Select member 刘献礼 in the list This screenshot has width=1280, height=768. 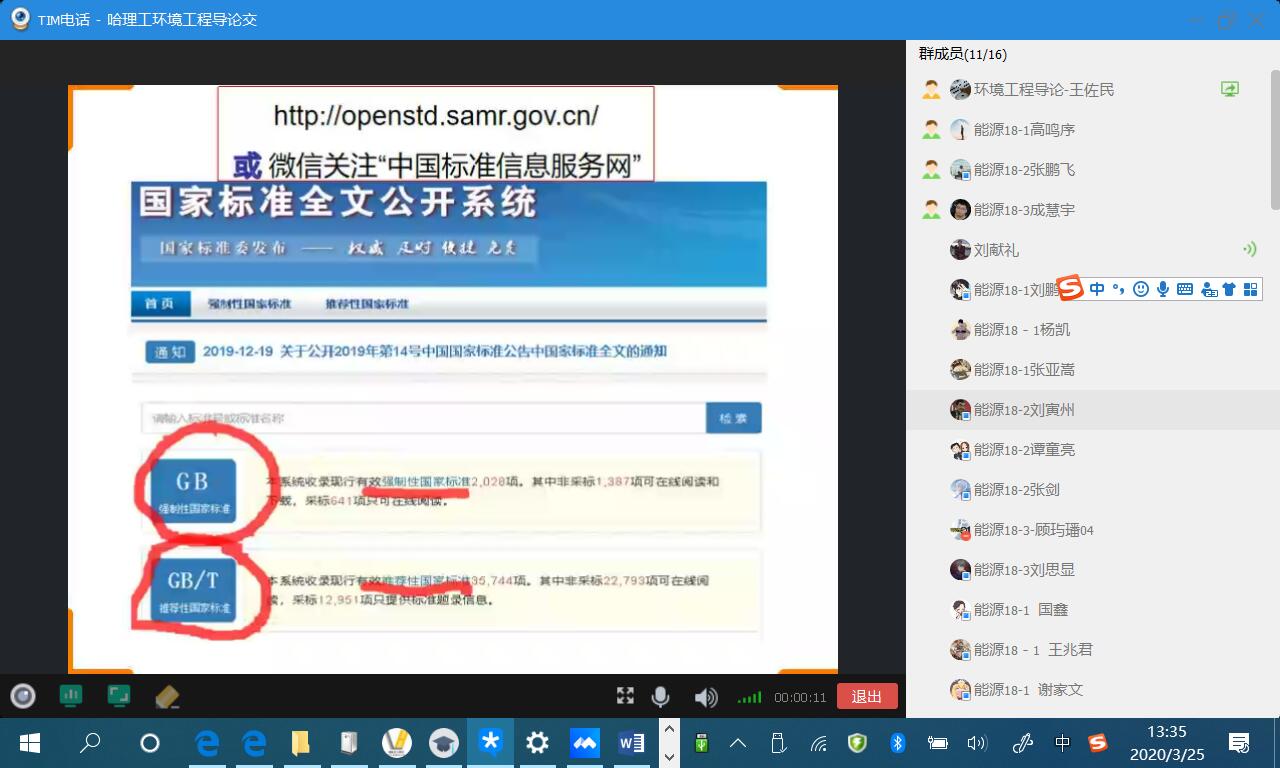(1093, 249)
